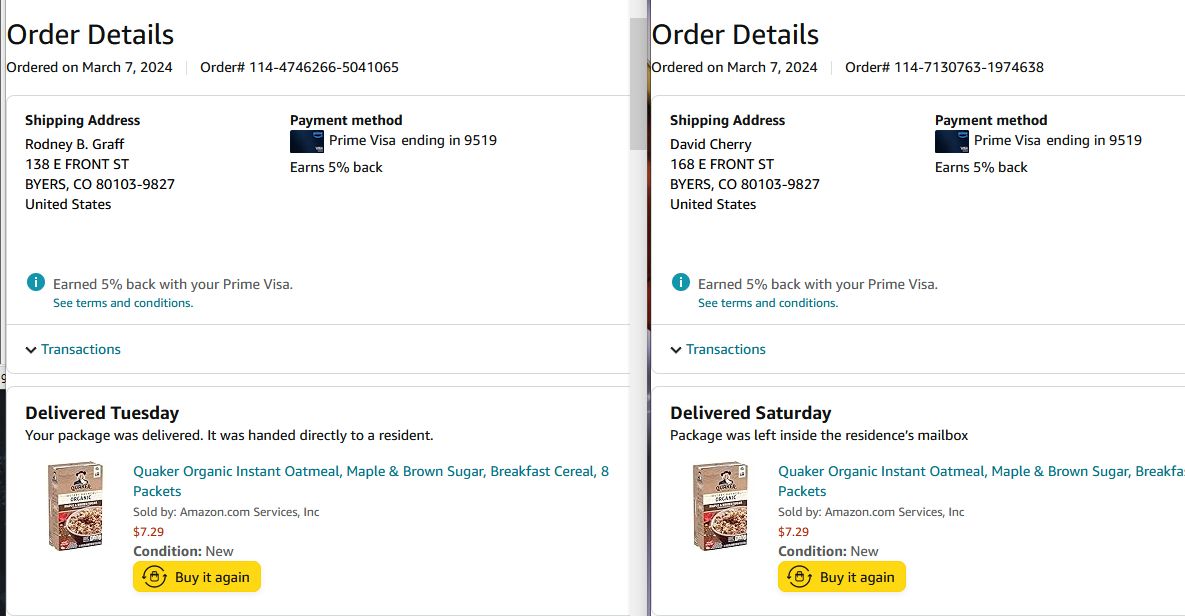Click the Prime Visa card icon for David Cherry's order
Screen dimensions: 1185x616
951,141
